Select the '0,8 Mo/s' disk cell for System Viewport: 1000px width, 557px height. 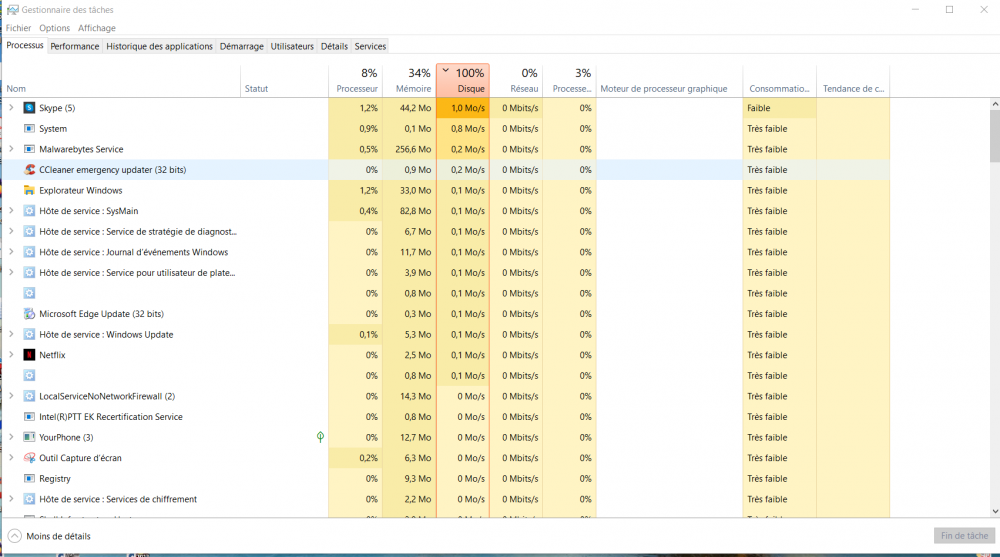coord(463,128)
